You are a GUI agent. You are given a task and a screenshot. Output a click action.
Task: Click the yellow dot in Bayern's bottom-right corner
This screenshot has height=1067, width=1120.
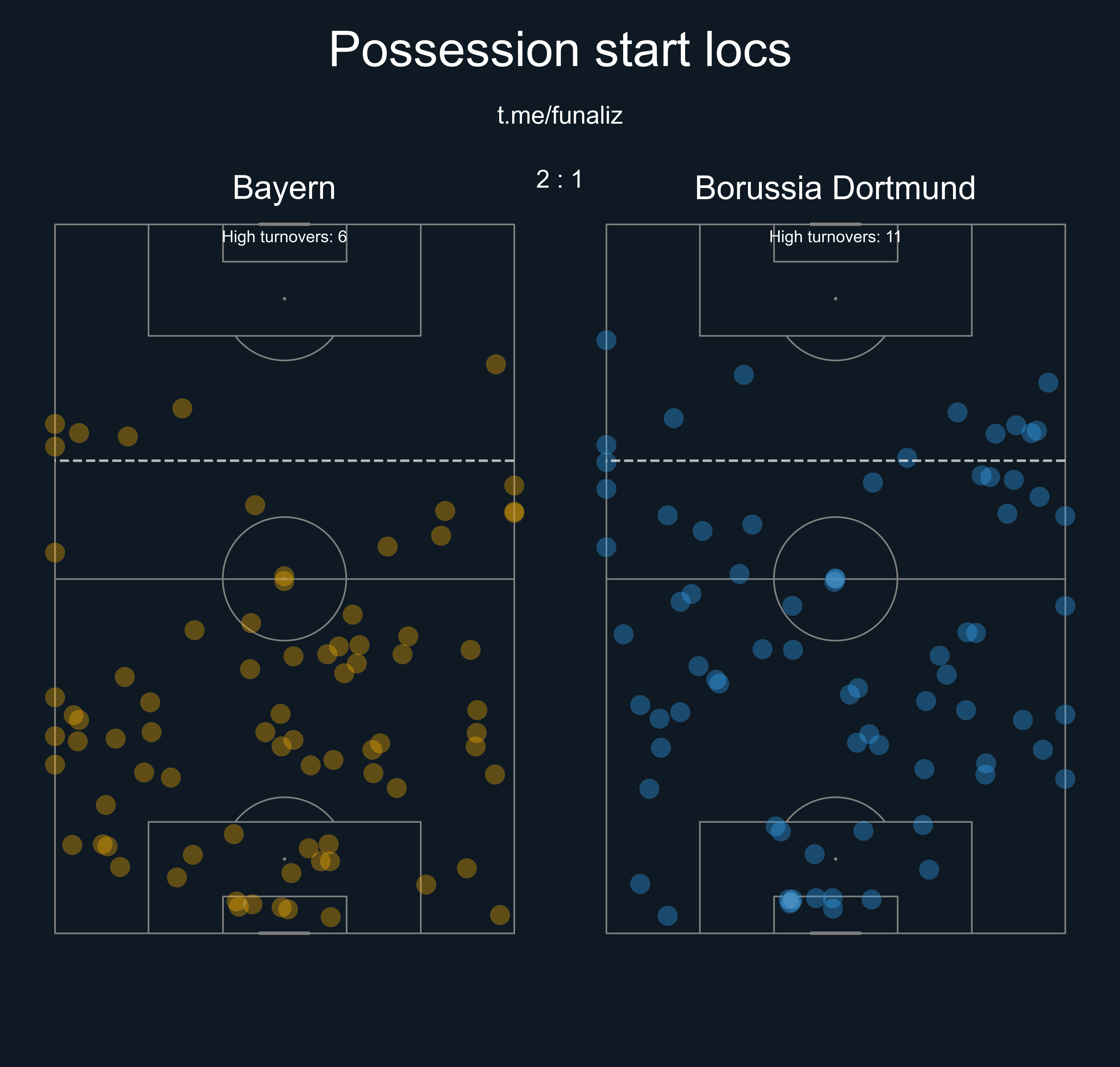pos(500,915)
